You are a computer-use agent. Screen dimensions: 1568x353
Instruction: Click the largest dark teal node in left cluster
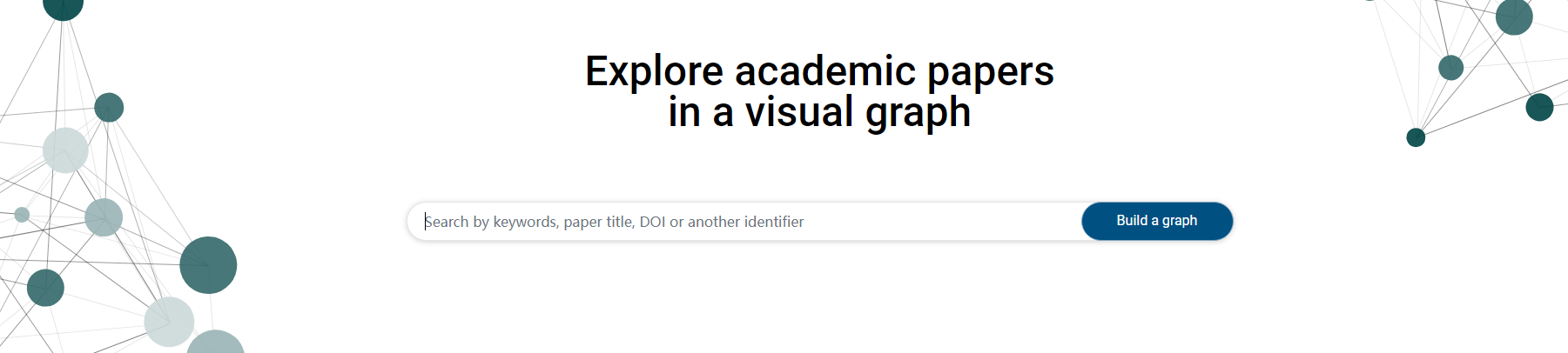[208, 265]
